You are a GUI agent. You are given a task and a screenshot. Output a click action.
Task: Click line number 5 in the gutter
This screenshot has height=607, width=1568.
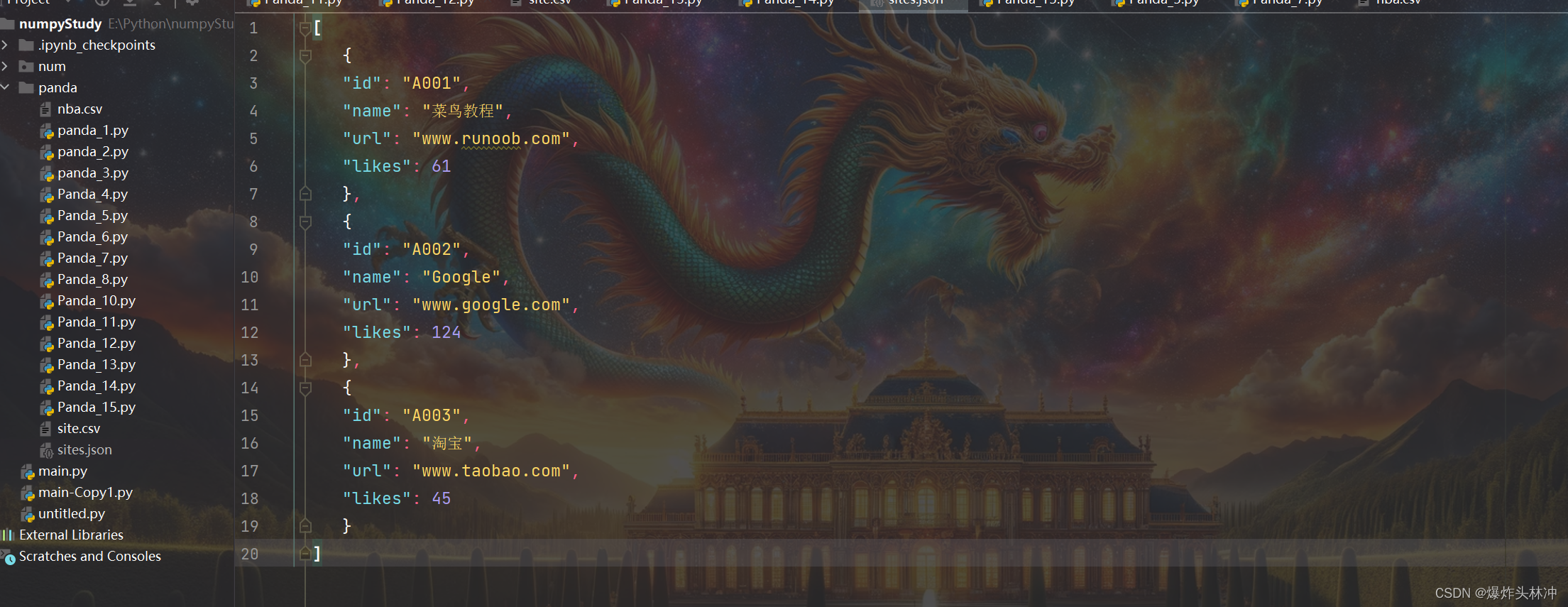tap(253, 139)
